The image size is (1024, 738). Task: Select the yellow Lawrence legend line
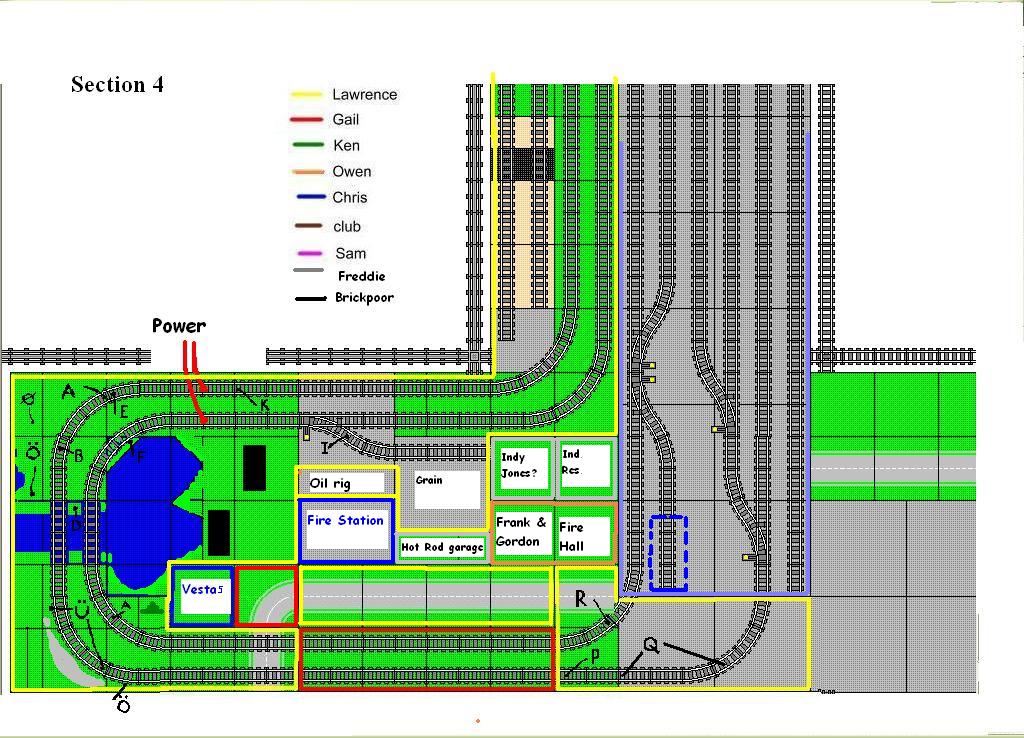tap(306, 95)
